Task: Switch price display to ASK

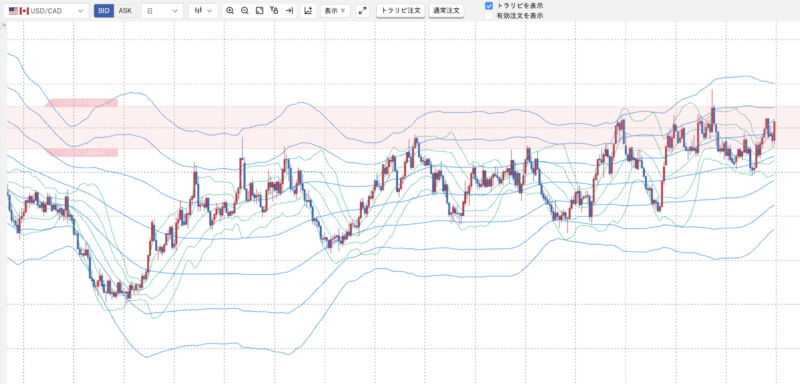Action: [x=125, y=11]
